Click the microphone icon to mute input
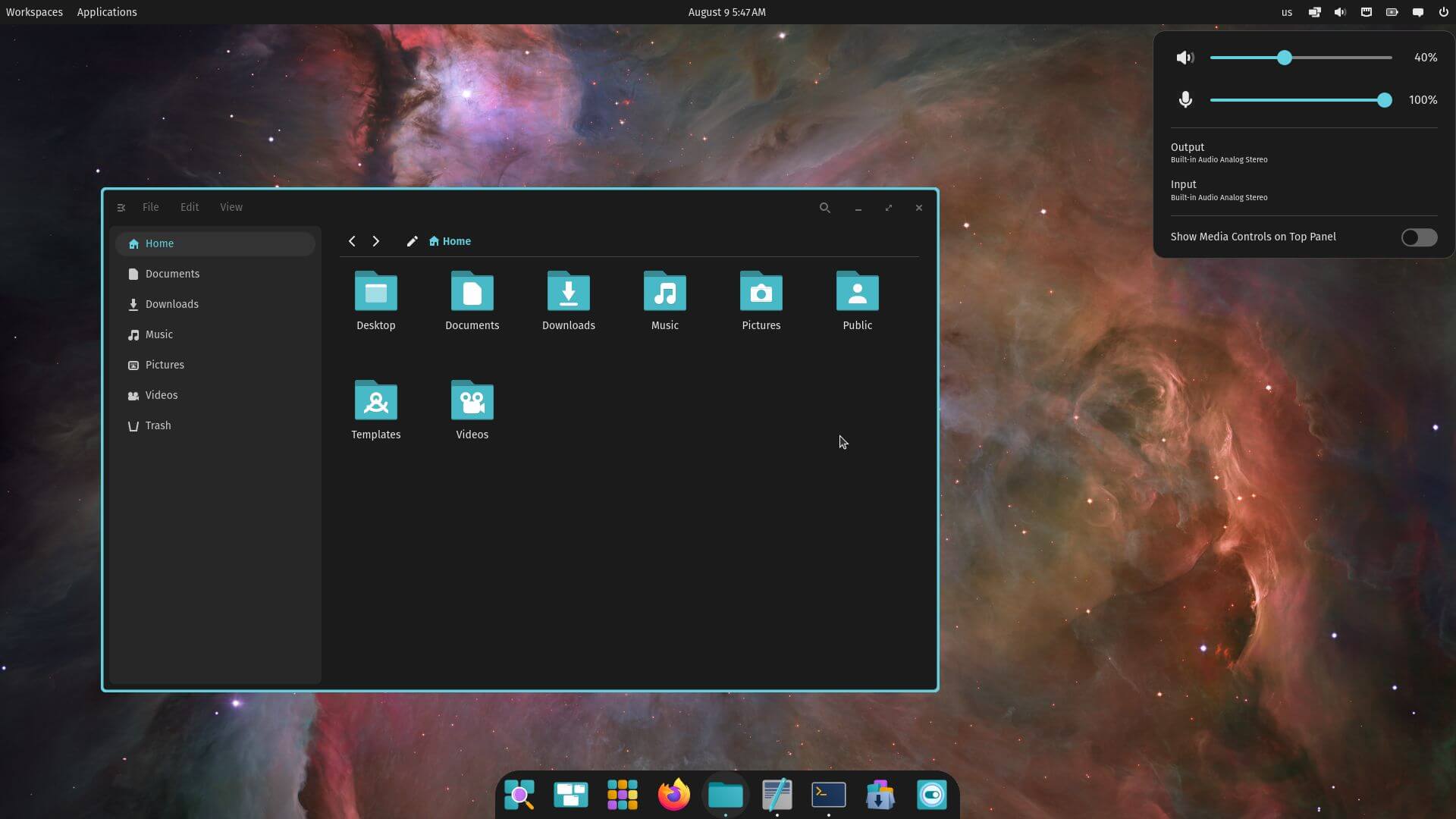 coord(1185,99)
